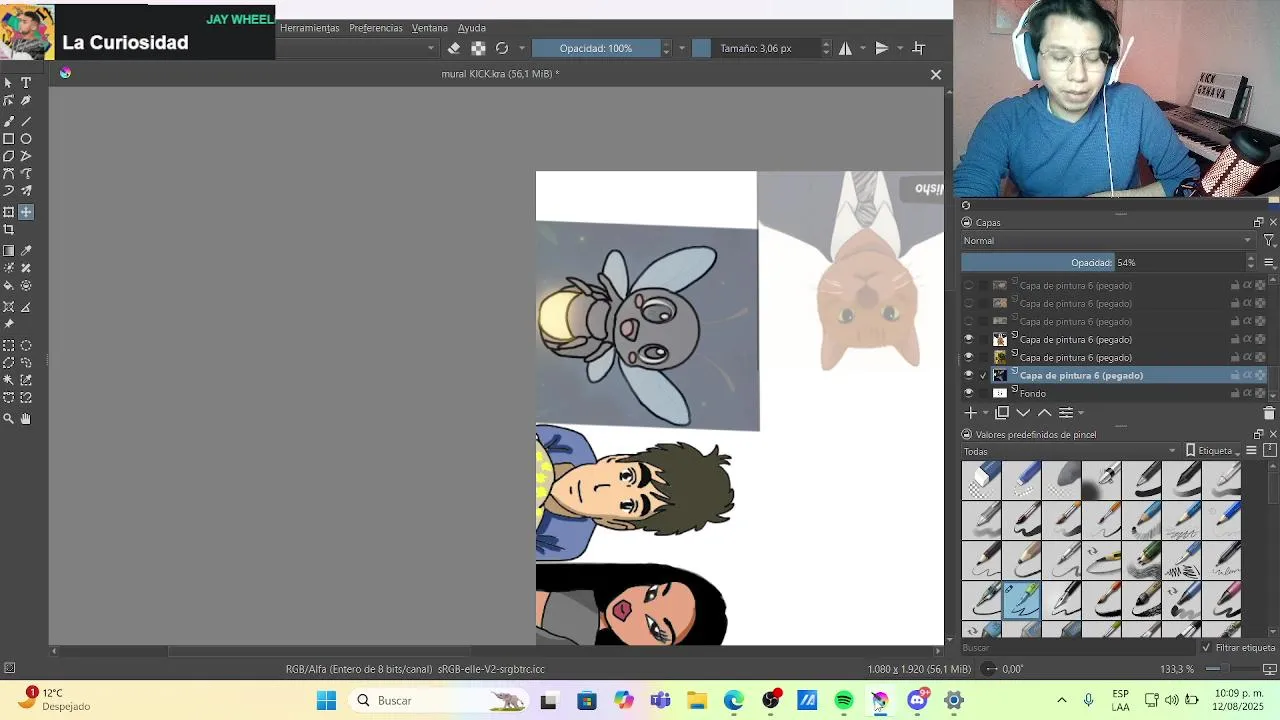
Task: Open the Etiqueta dropdown
Action: 1215,451
